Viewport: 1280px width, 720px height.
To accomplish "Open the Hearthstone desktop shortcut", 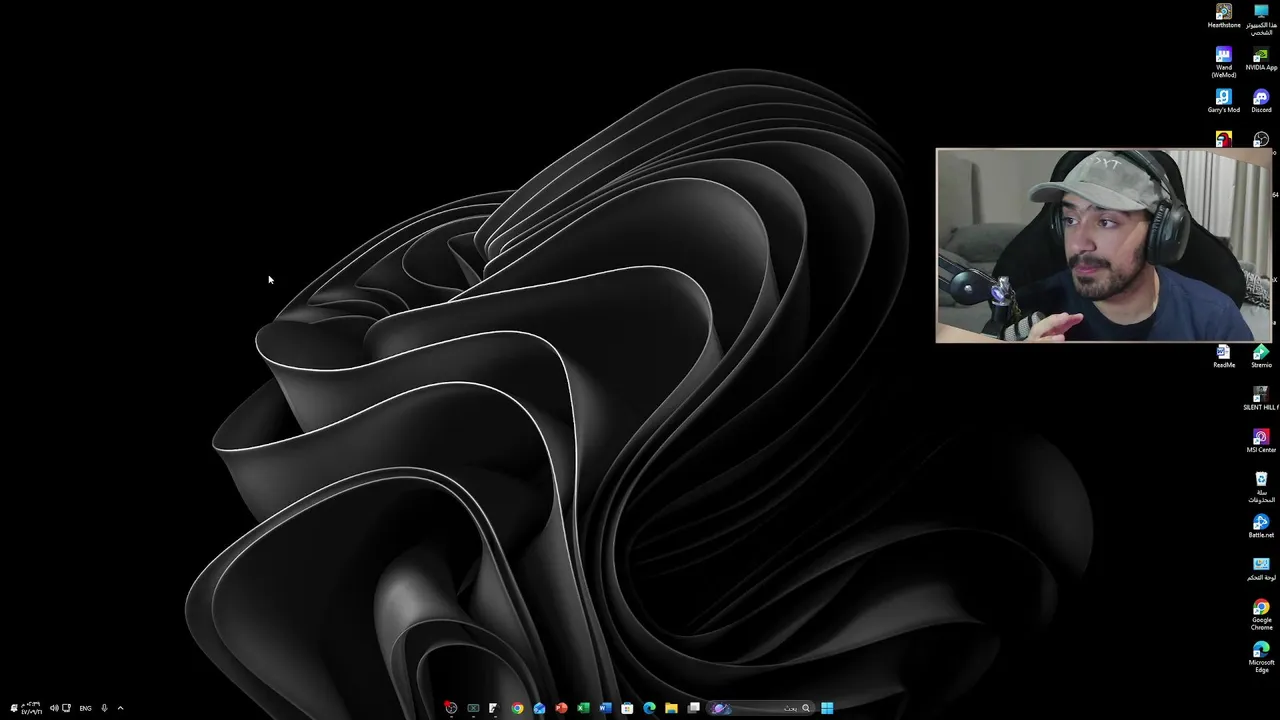I will (x=1224, y=17).
